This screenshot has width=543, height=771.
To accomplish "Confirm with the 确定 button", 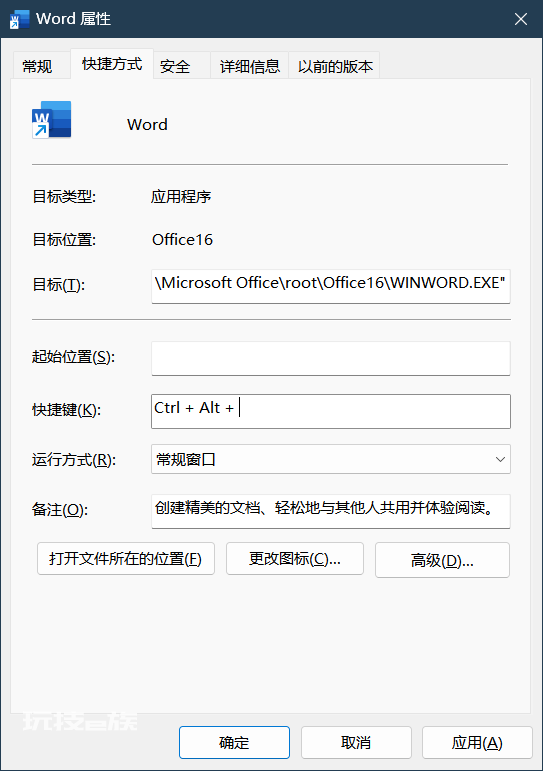I will pyautogui.click(x=234, y=742).
